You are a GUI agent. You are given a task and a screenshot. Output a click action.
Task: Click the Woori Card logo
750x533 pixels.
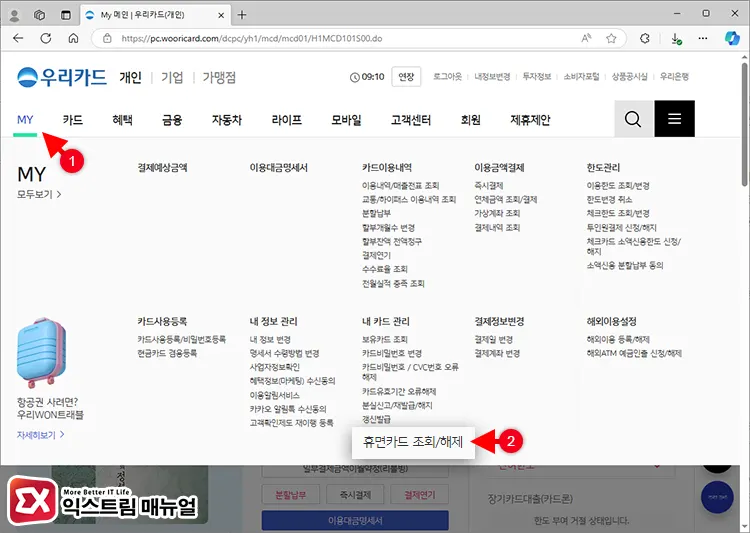pyautogui.click(x=62, y=77)
